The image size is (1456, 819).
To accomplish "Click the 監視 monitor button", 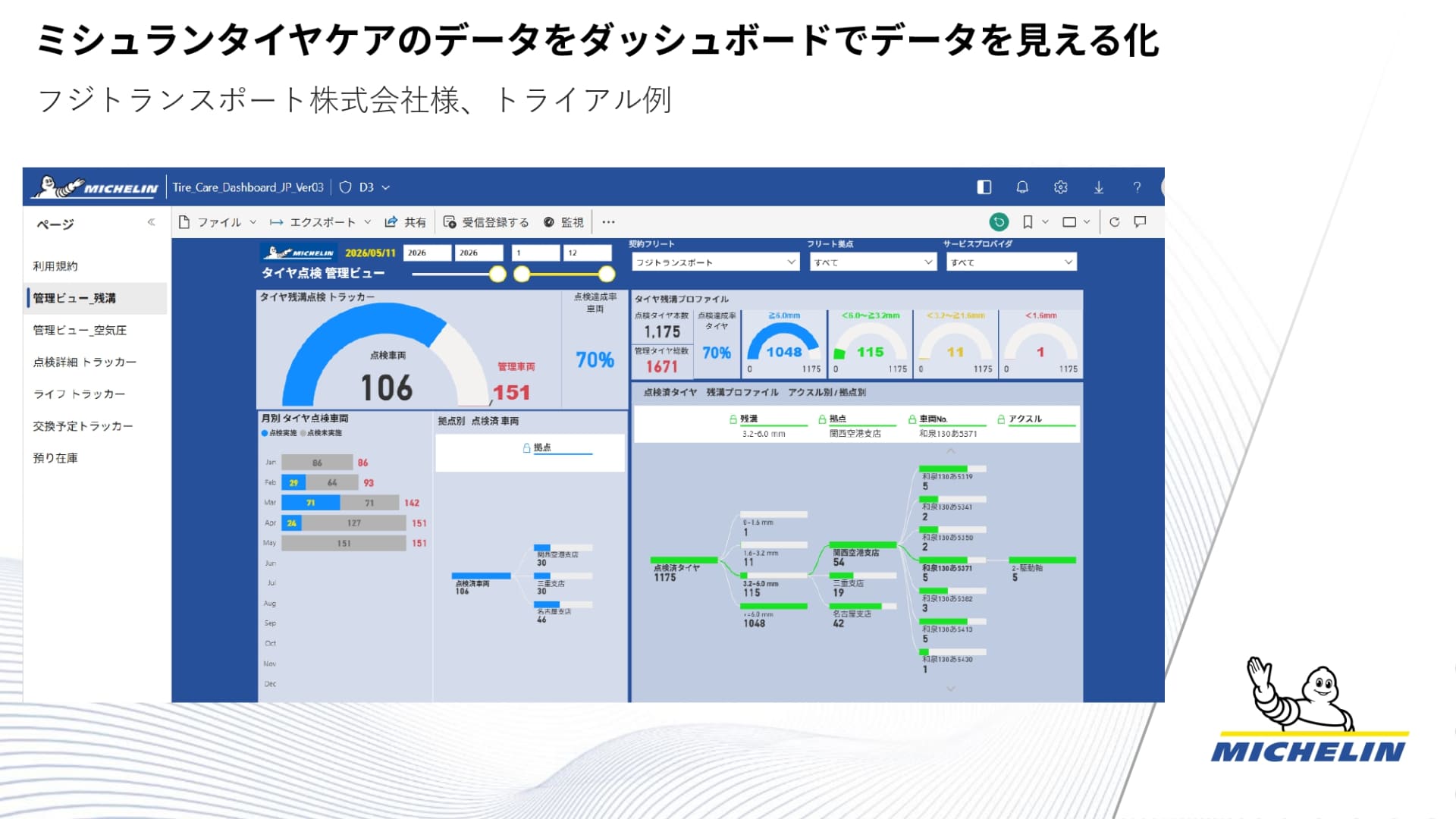I will click(x=563, y=222).
